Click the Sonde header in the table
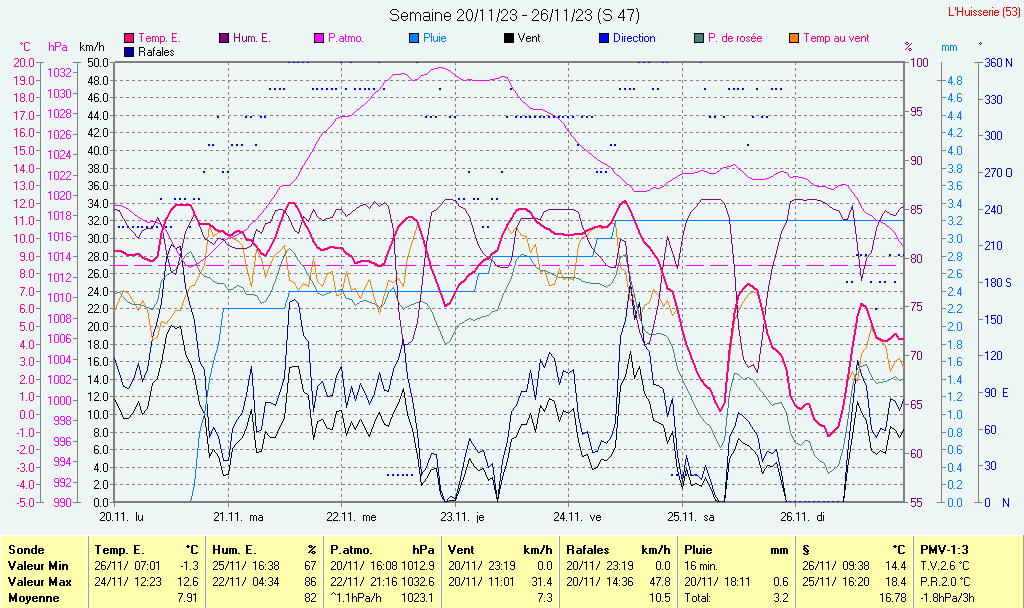This screenshot has width=1024, height=608. click(26, 550)
